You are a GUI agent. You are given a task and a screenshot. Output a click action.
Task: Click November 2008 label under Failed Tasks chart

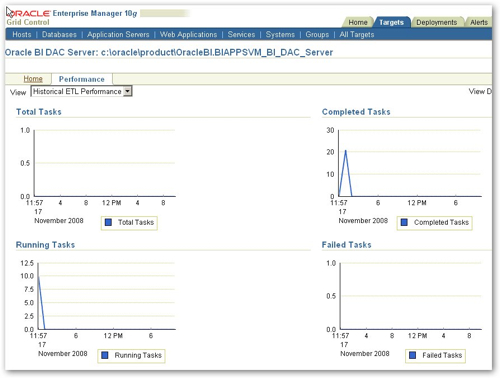coord(365,354)
